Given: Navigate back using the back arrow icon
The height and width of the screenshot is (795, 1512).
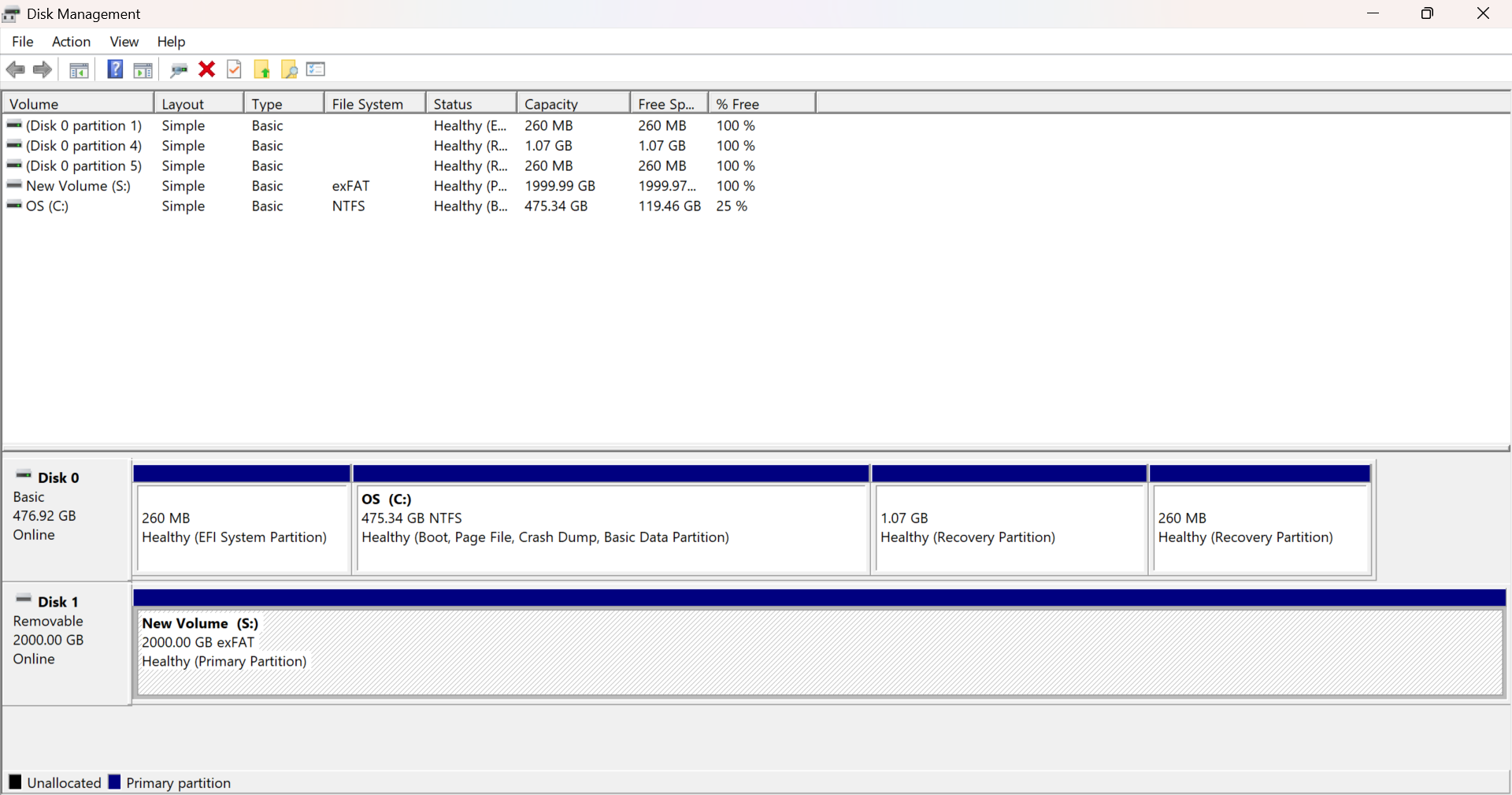Looking at the screenshot, I should (x=15, y=69).
